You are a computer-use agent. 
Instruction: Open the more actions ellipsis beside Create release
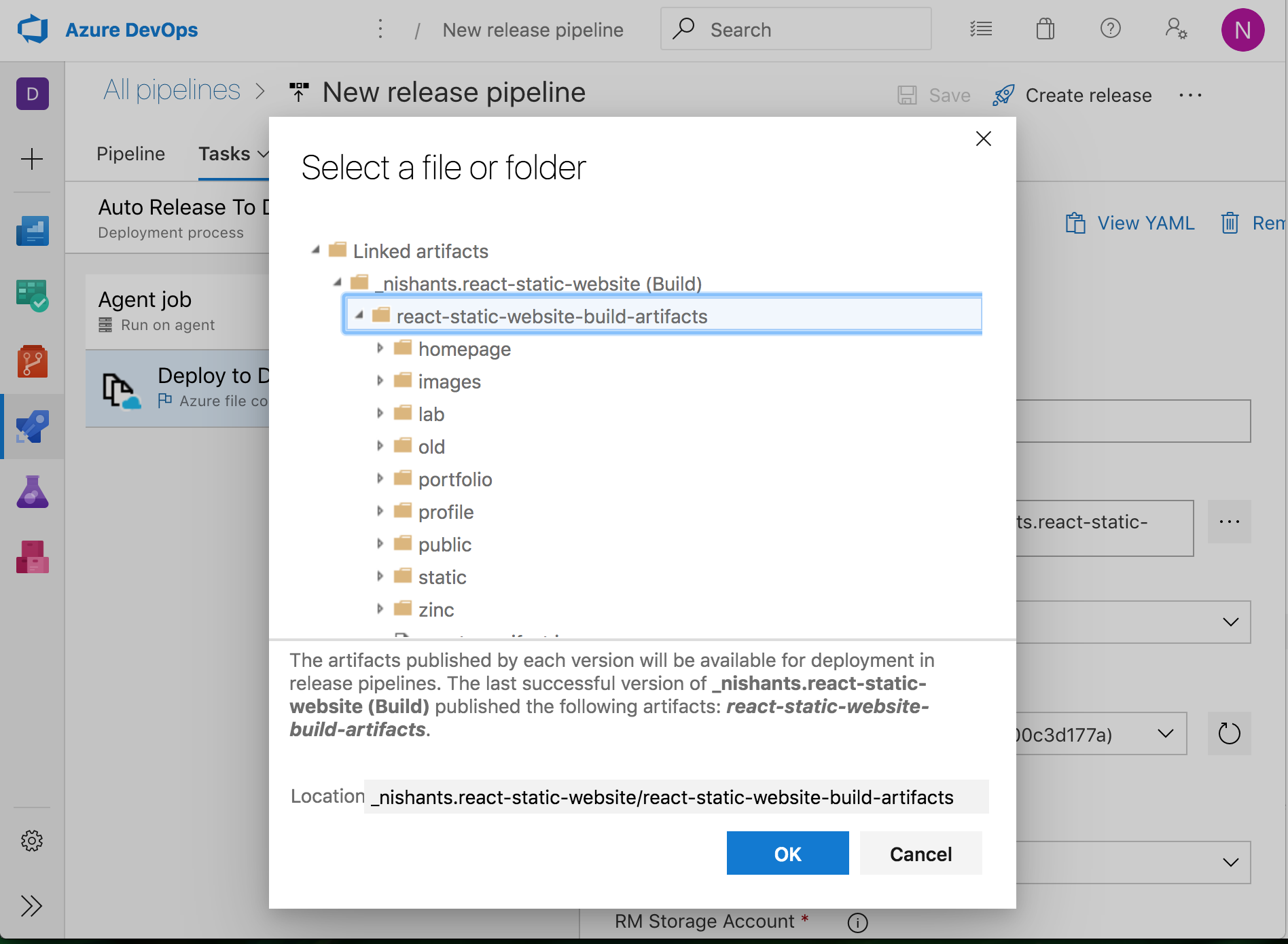click(x=1190, y=95)
